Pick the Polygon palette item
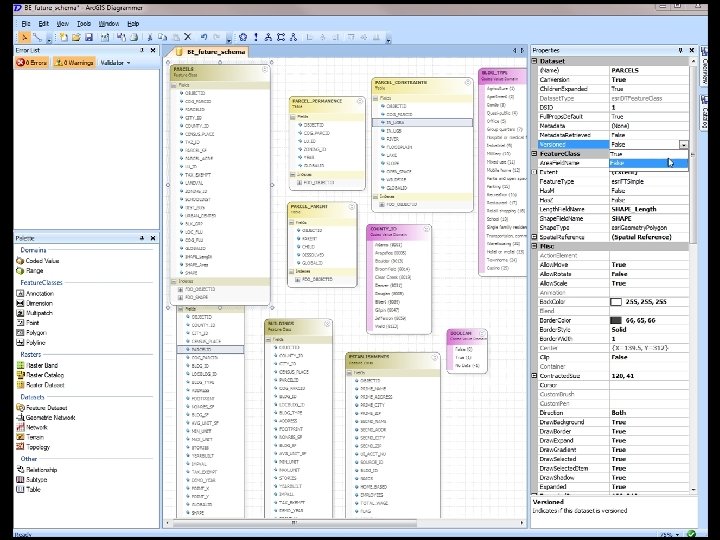The width and height of the screenshot is (720, 540). [x=31, y=332]
